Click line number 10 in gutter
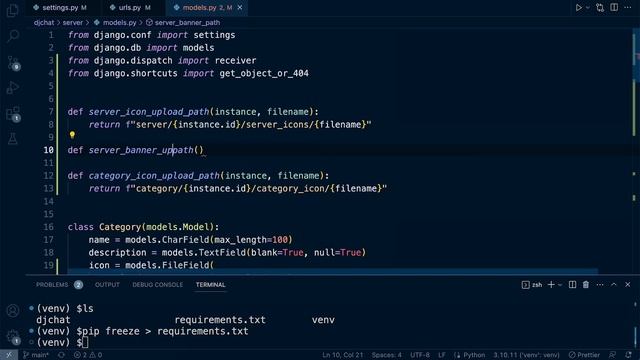This screenshot has height=360, width=640. point(49,150)
